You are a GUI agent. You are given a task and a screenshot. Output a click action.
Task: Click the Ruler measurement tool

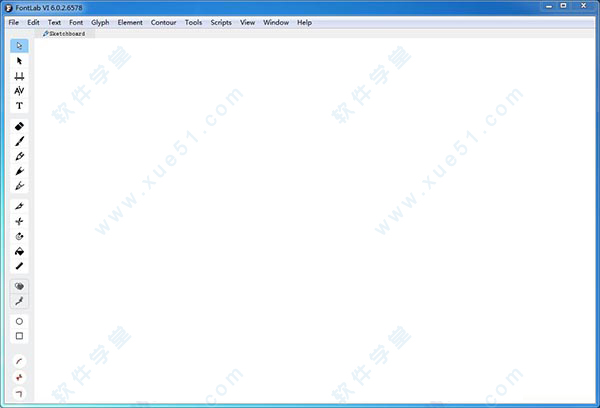coord(19,266)
